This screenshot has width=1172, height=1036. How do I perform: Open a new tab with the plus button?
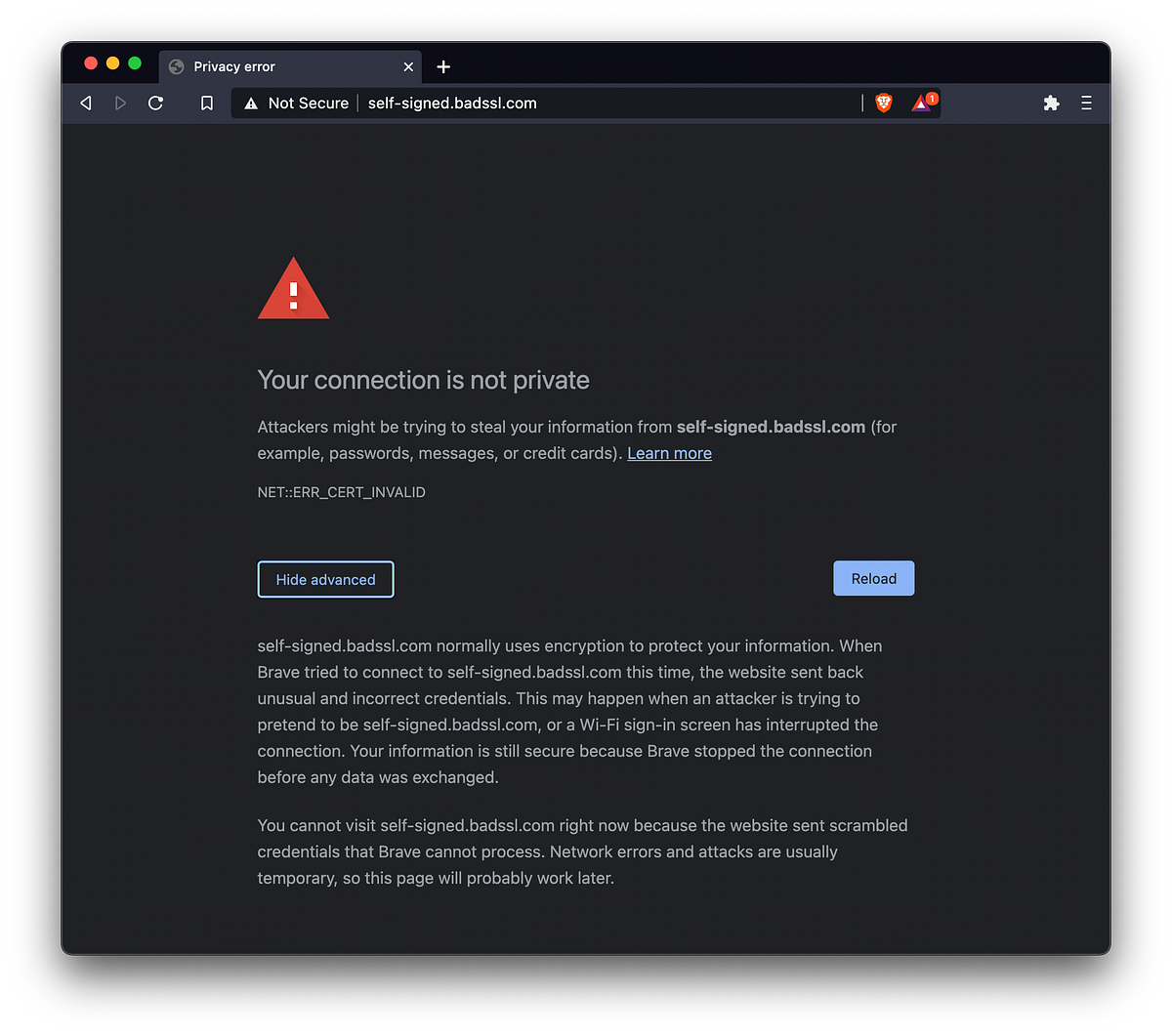click(x=443, y=66)
